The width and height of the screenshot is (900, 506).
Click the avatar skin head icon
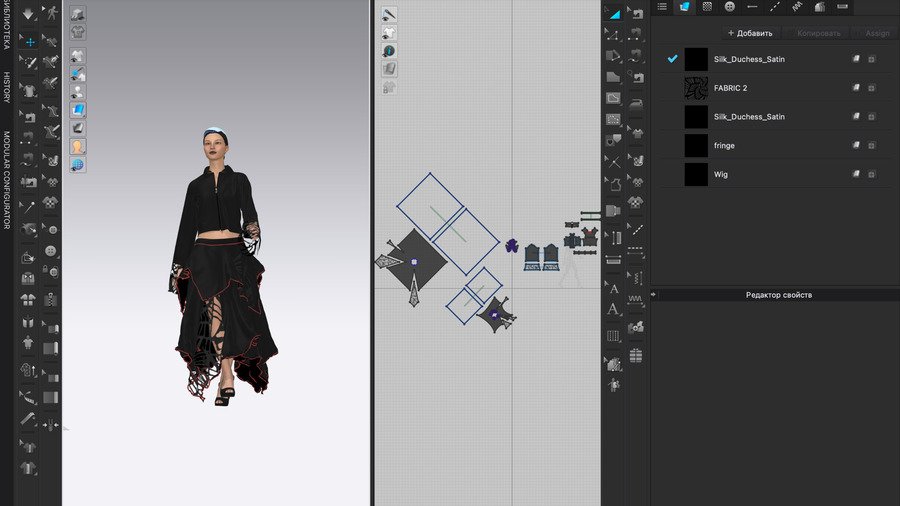click(x=77, y=146)
